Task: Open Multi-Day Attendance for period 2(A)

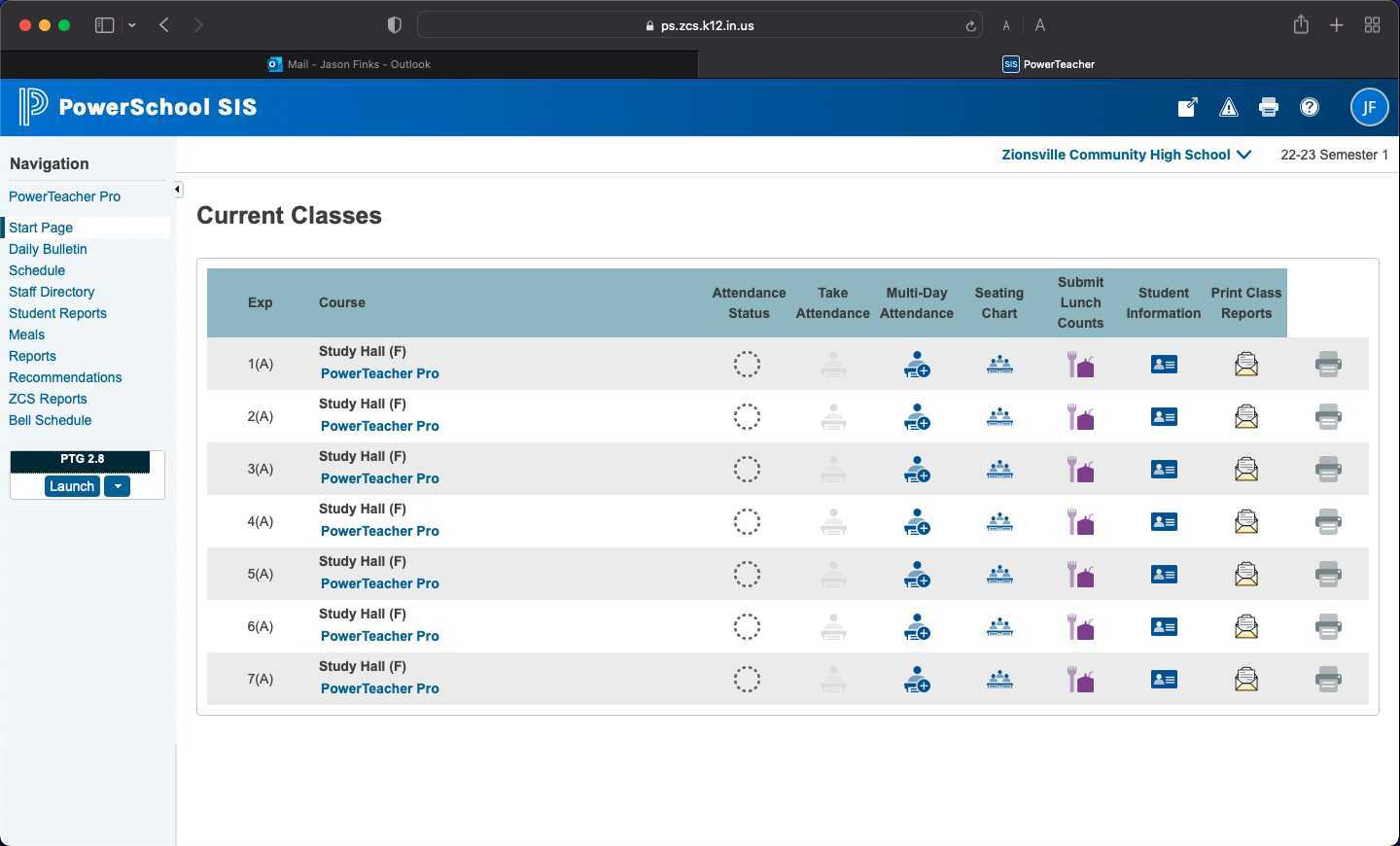Action: tap(916, 416)
